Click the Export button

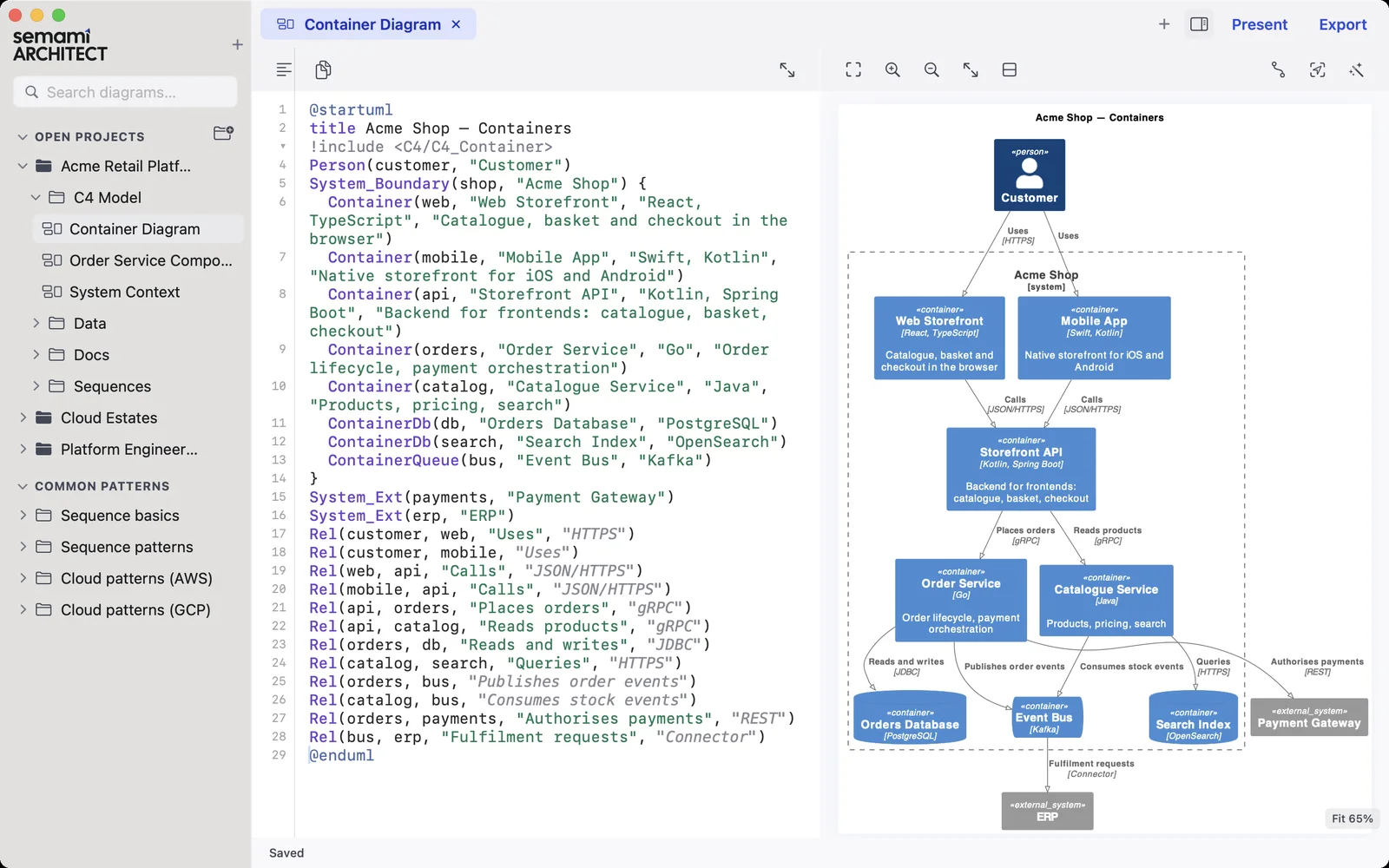(1342, 24)
